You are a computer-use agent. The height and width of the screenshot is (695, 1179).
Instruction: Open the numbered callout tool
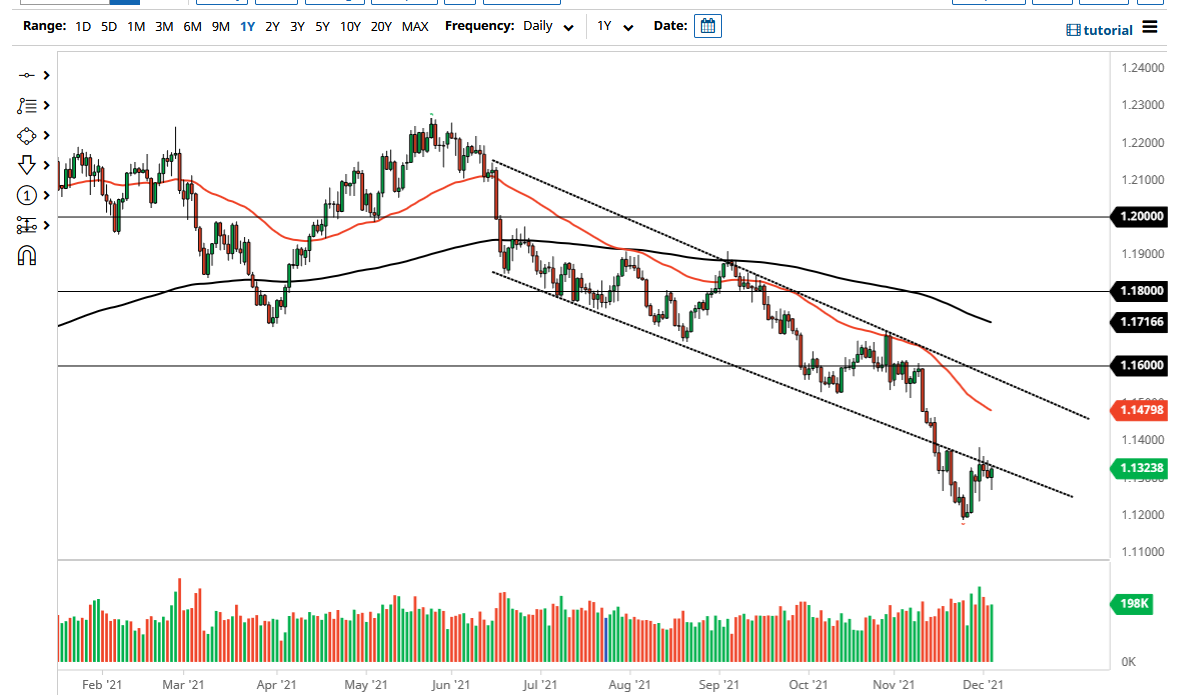[x=26, y=195]
